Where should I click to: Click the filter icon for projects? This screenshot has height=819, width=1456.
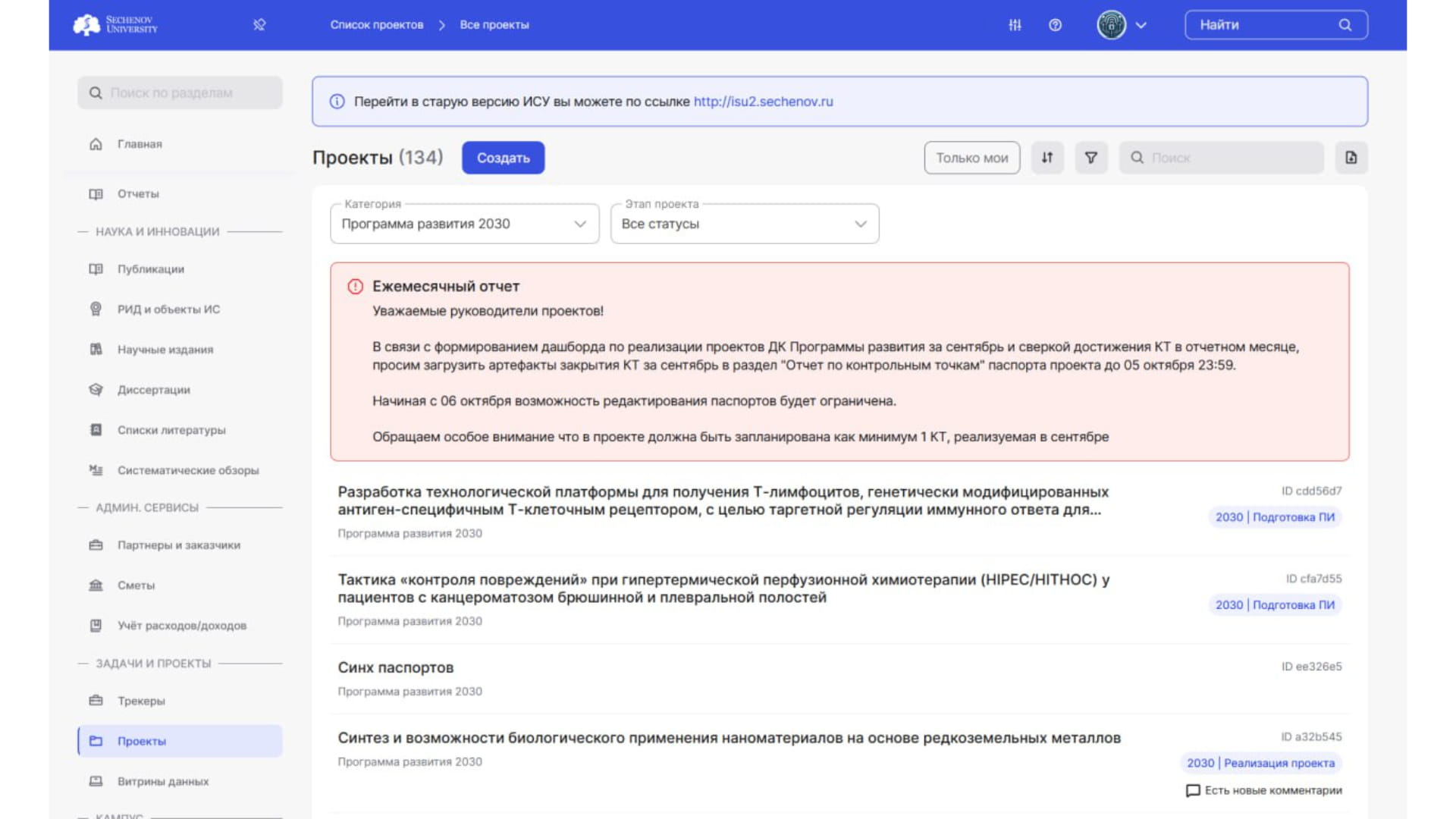point(1091,157)
